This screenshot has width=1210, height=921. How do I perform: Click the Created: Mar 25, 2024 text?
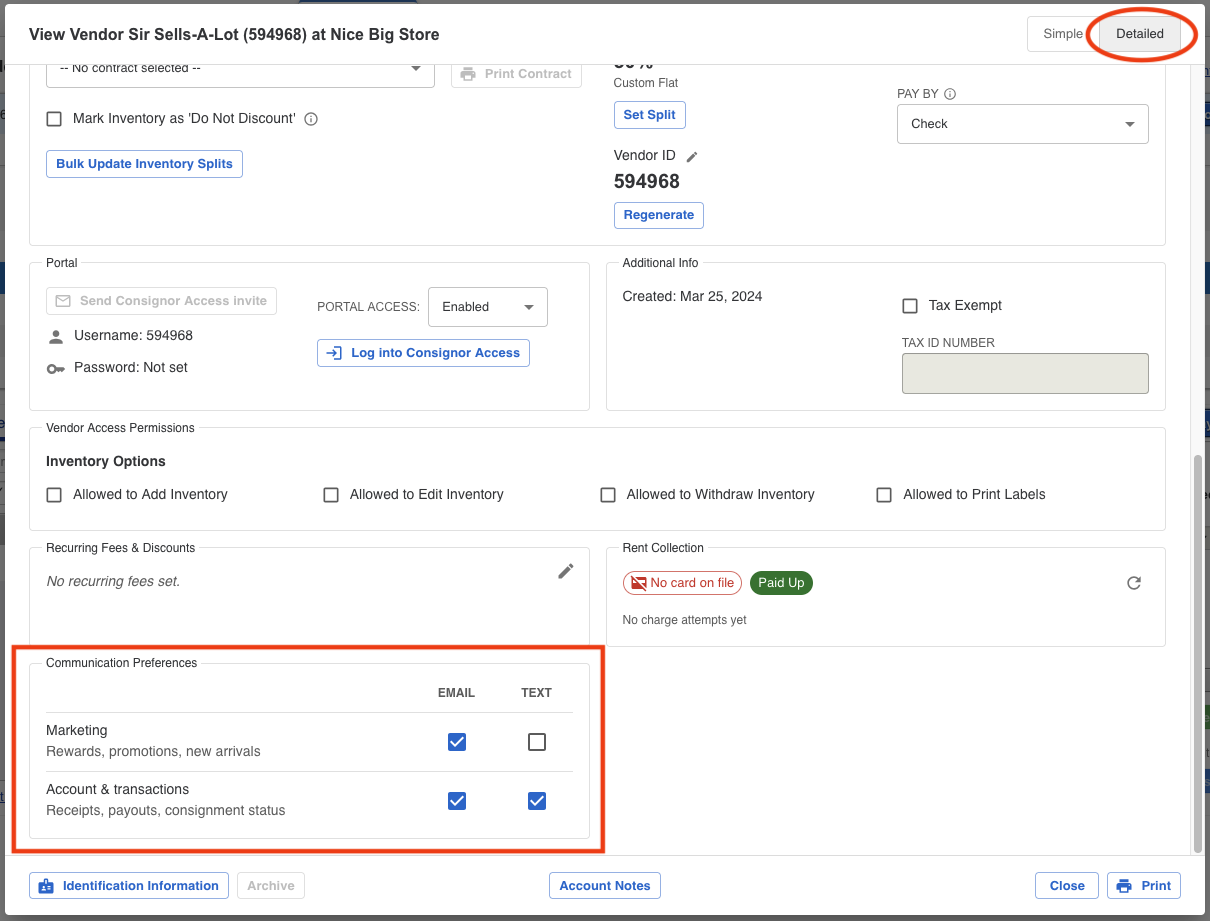pyautogui.click(x=692, y=297)
